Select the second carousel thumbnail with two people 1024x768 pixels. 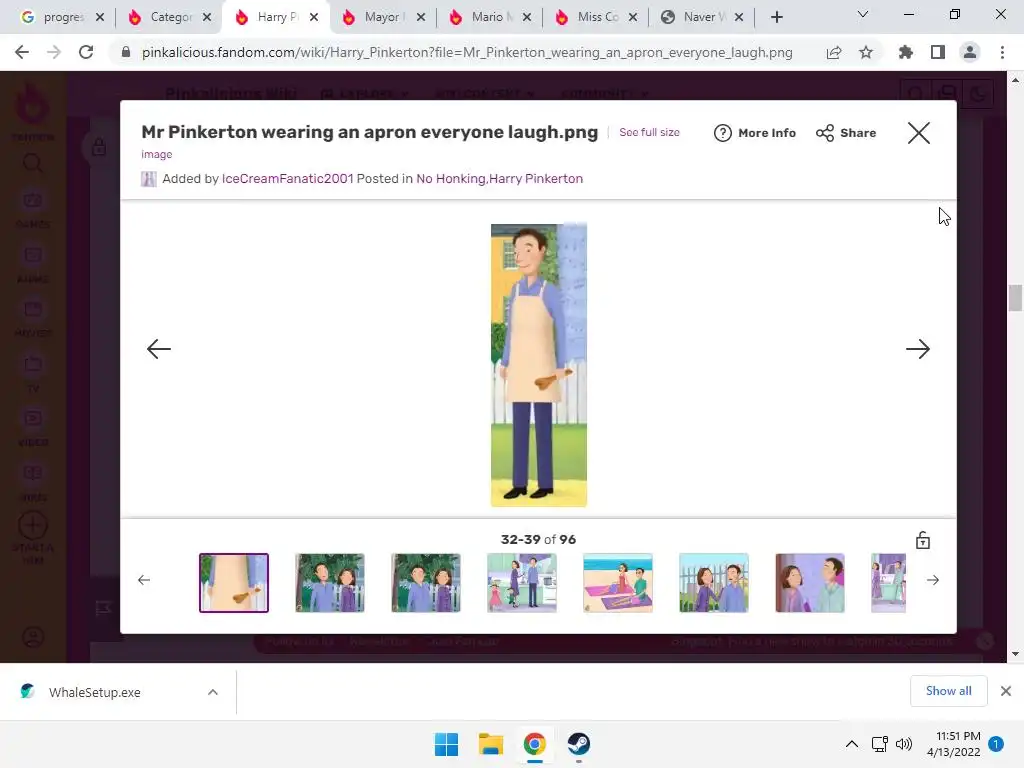pos(330,583)
